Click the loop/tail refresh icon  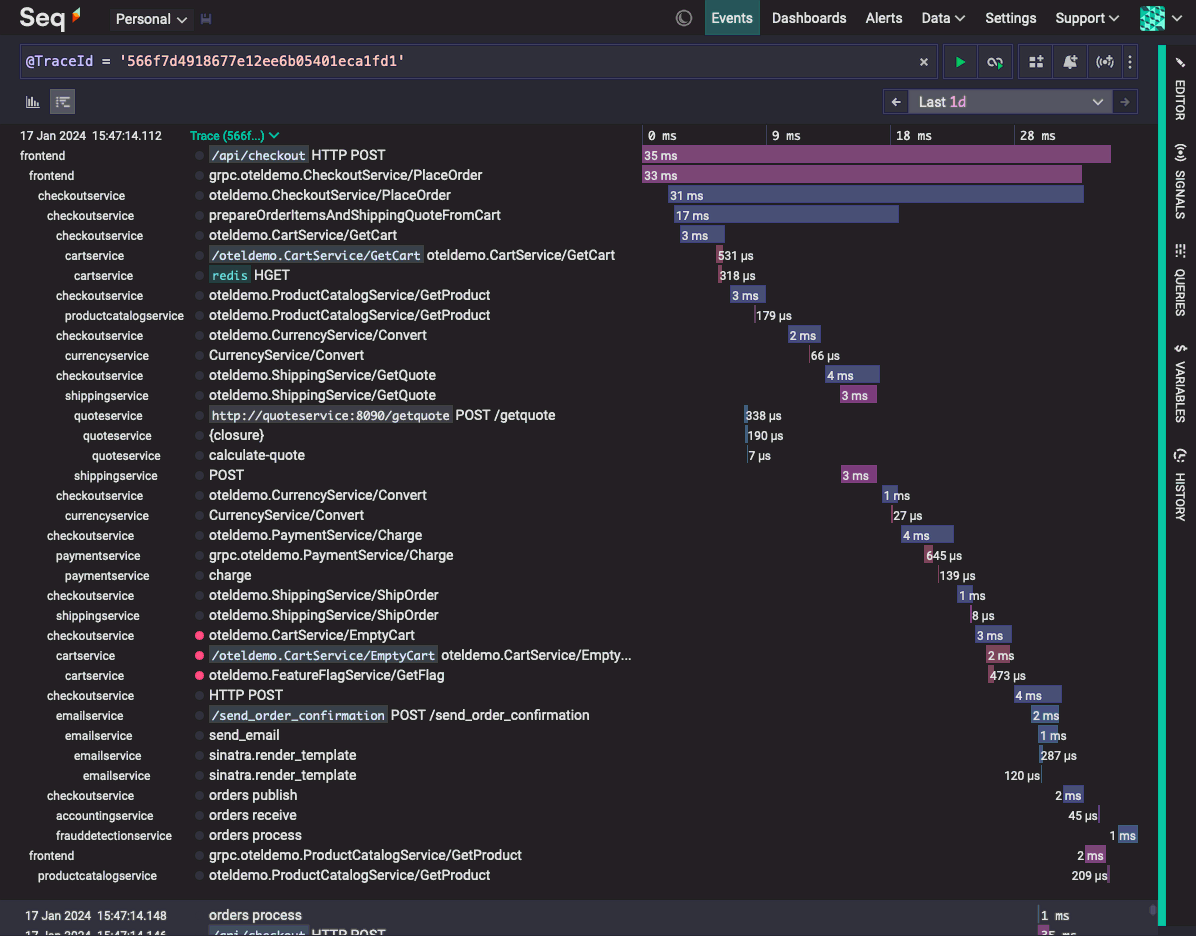click(x=995, y=62)
